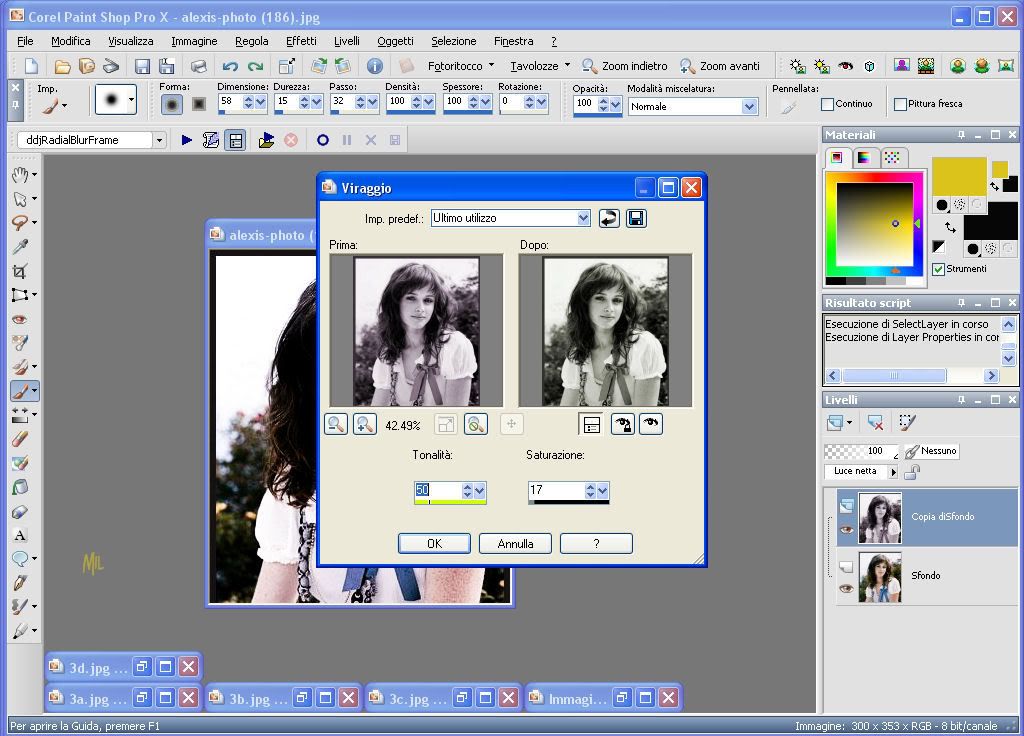Screen dimensions: 1024x736
Task: Select the Text tool
Action: 20,536
